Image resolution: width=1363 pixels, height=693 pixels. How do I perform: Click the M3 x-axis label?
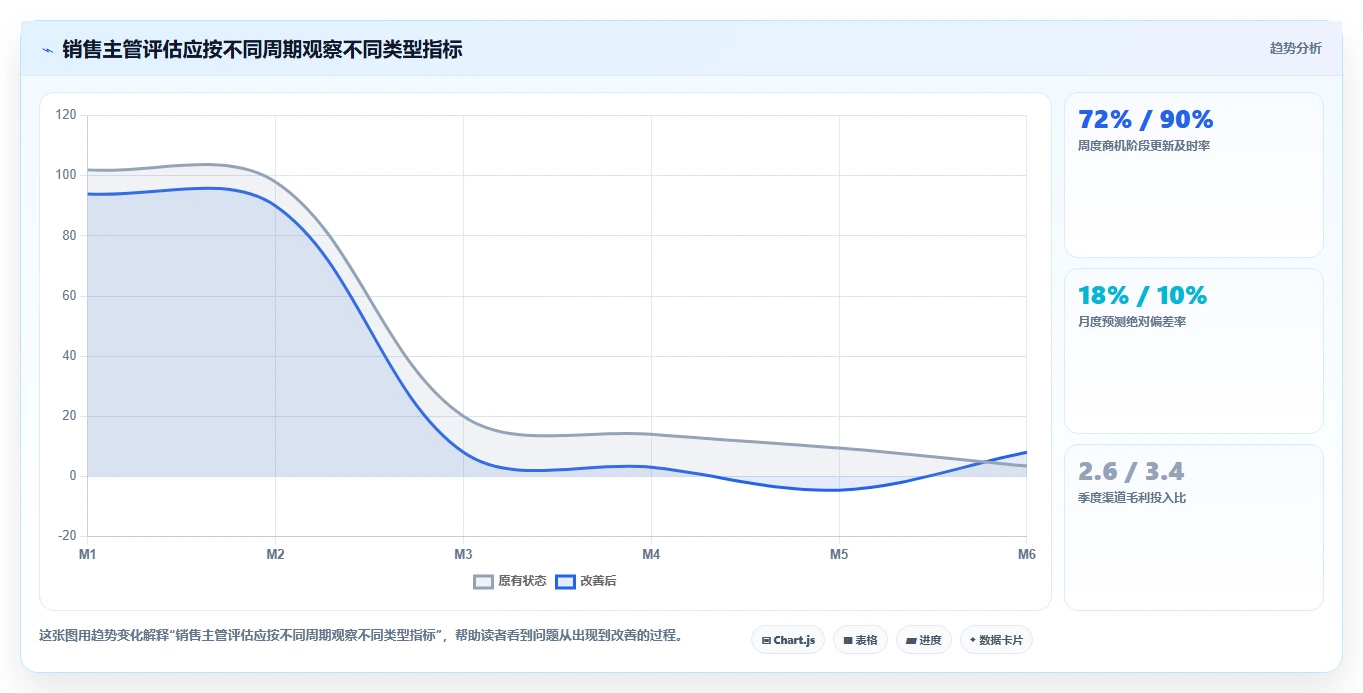(x=463, y=554)
